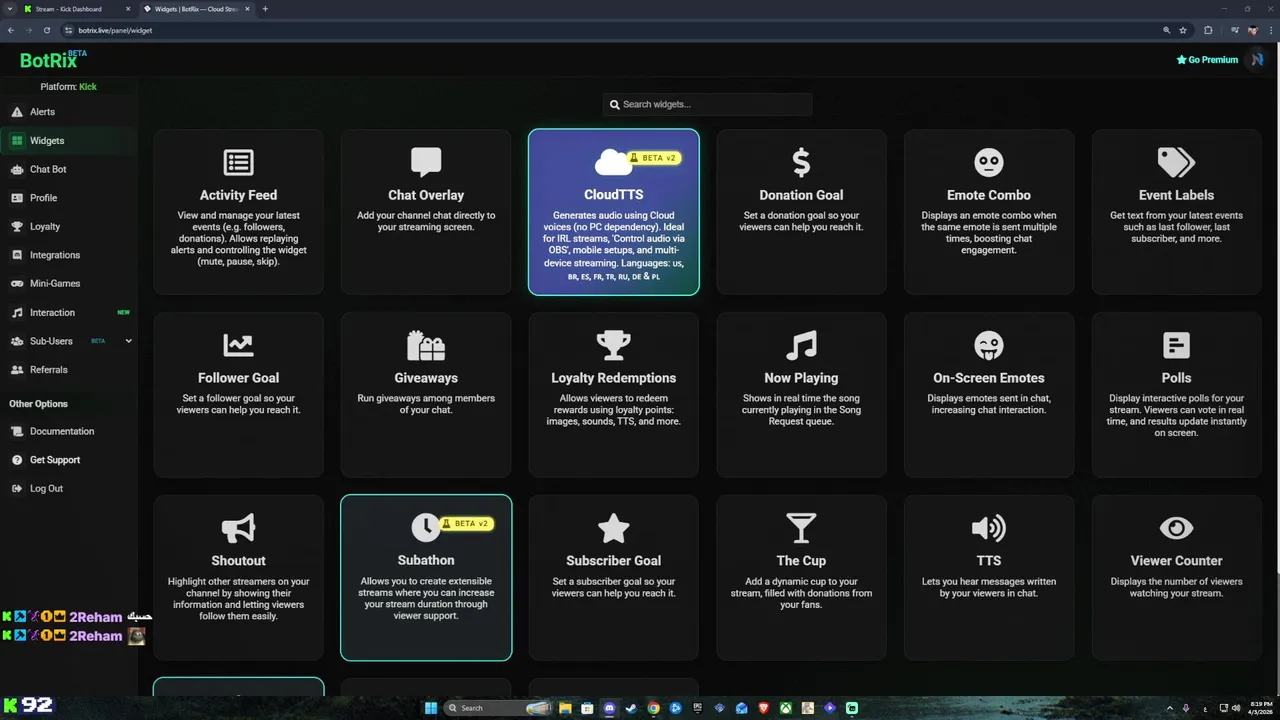
Task: Click the Subathon BETA v2 badge
Action: pos(468,523)
